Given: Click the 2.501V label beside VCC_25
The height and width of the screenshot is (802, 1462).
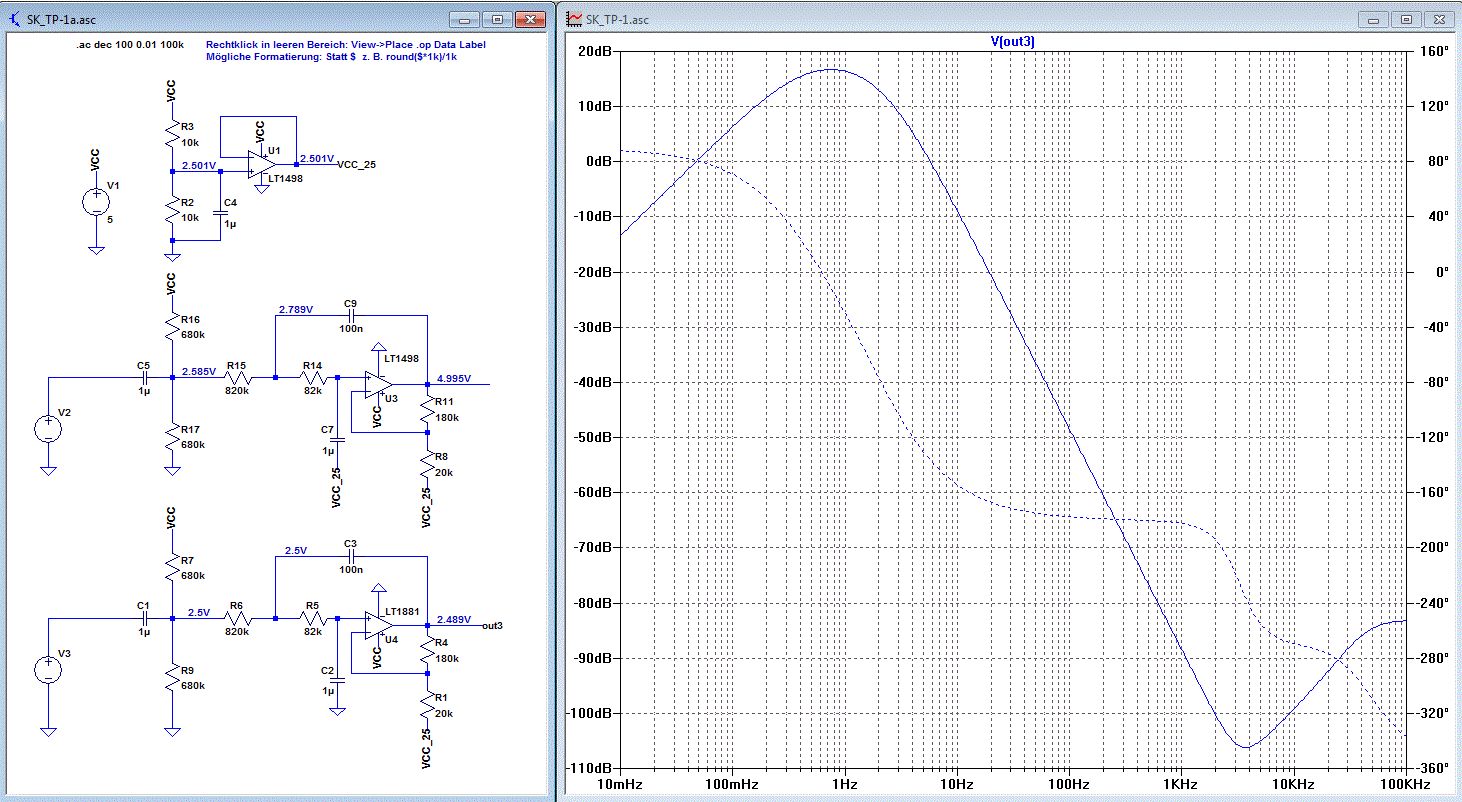Looking at the screenshot, I should 317,159.
